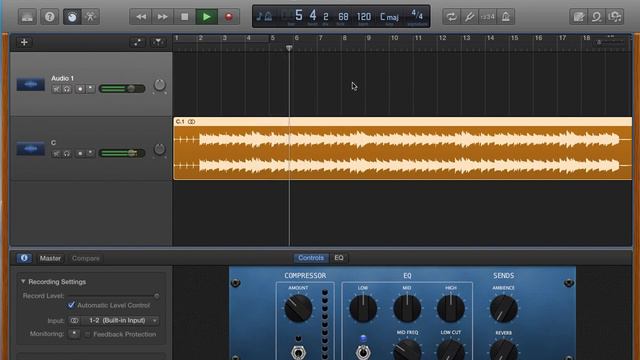Screen dimensions: 640x360
Task: Click the Compressor Amount knob
Action: (298, 308)
